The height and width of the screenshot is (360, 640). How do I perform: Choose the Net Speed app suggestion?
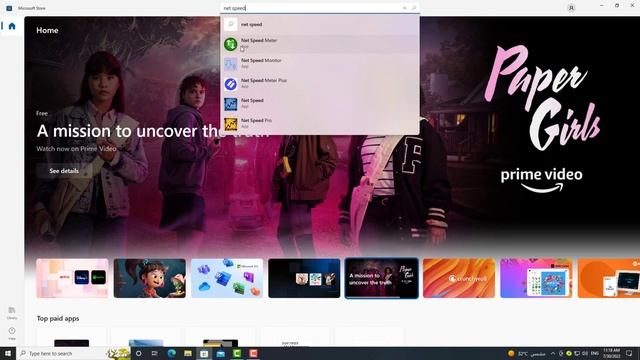click(320, 104)
